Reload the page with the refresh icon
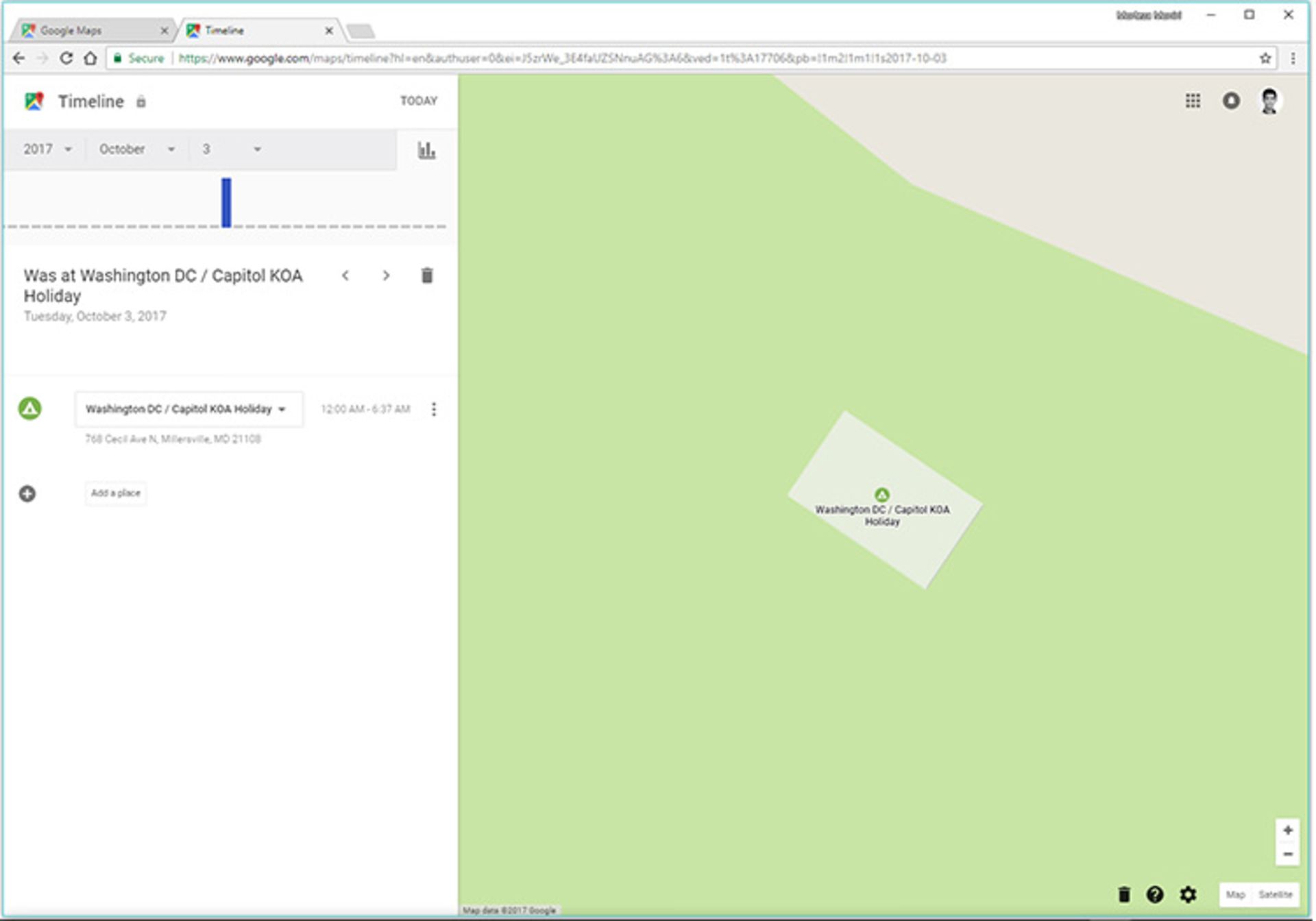Screen dimensions: 1316x921 pyautogui.click(x=66, y=58)
